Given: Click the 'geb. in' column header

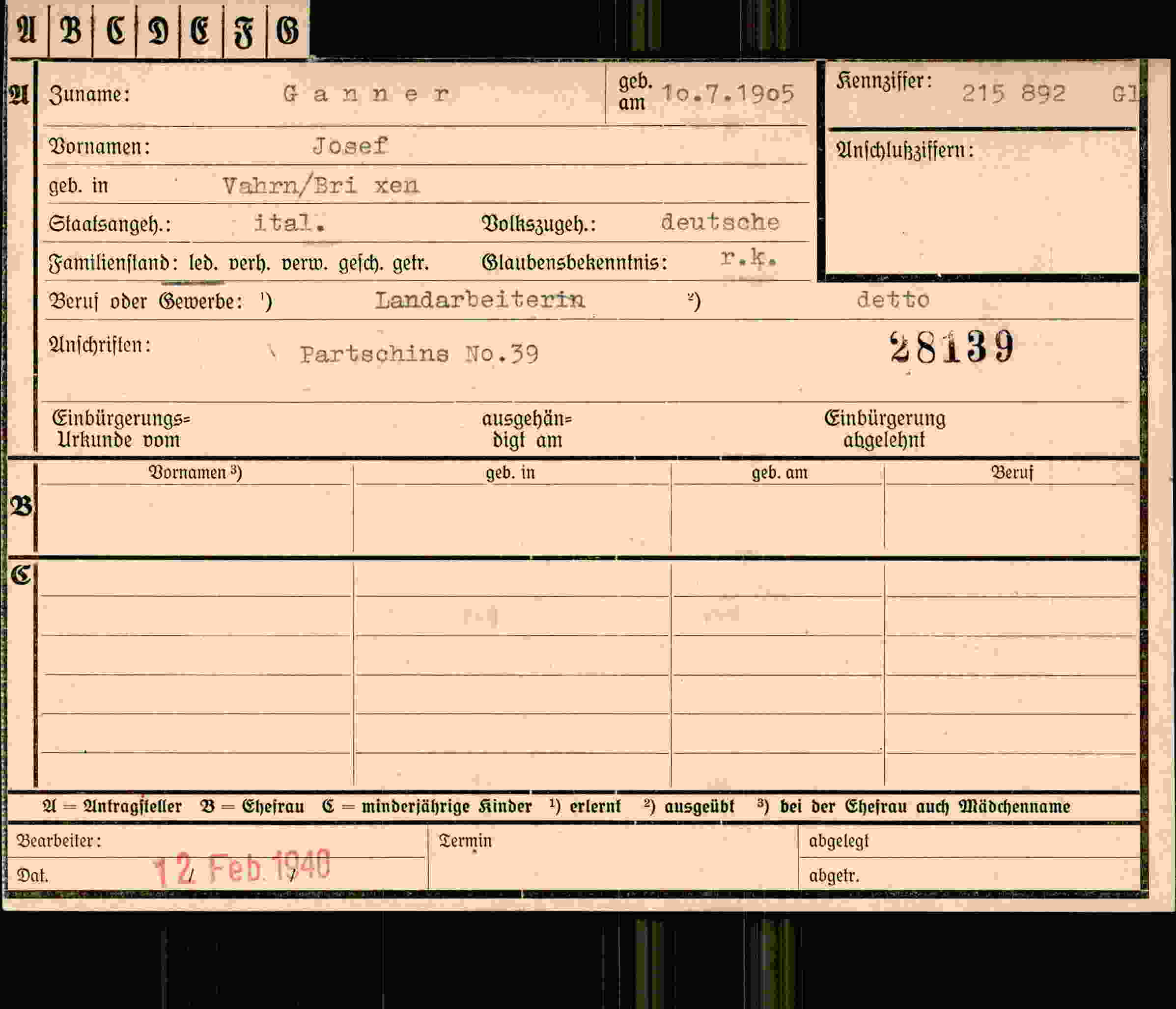Looking at the screenshot, I should [x=510, y=472].
